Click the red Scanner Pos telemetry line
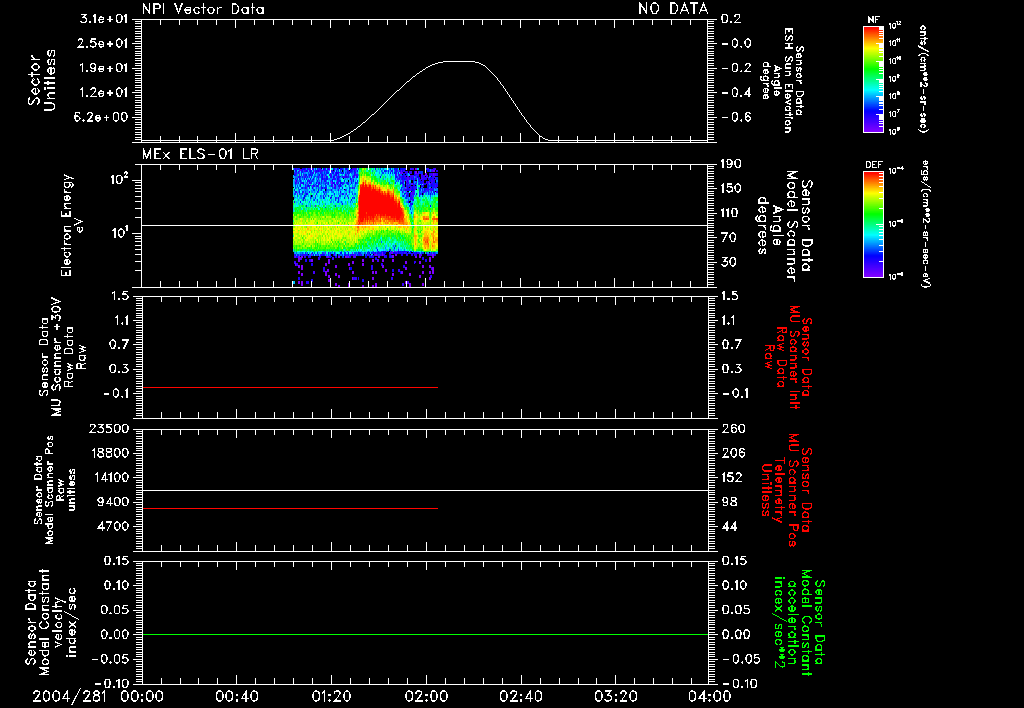Viewport: 1024px width, 708px height. (290, 508)
